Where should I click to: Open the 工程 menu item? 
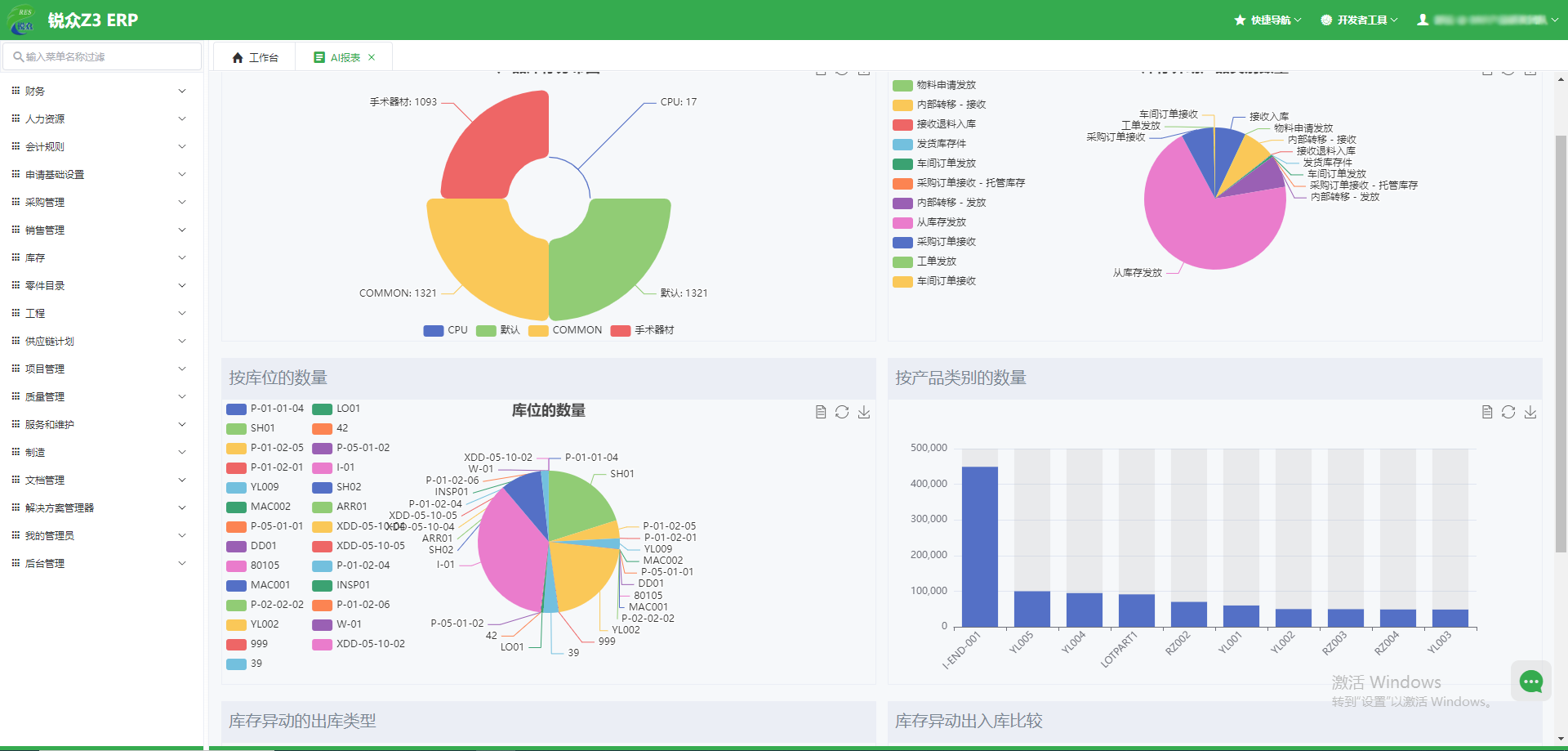[101, 313]
